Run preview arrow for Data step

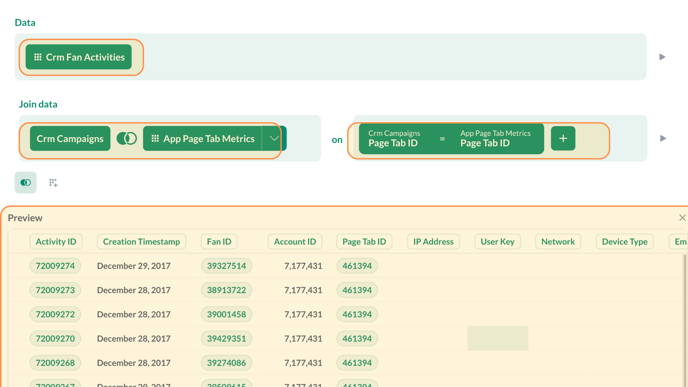click(x=662, y=57)
